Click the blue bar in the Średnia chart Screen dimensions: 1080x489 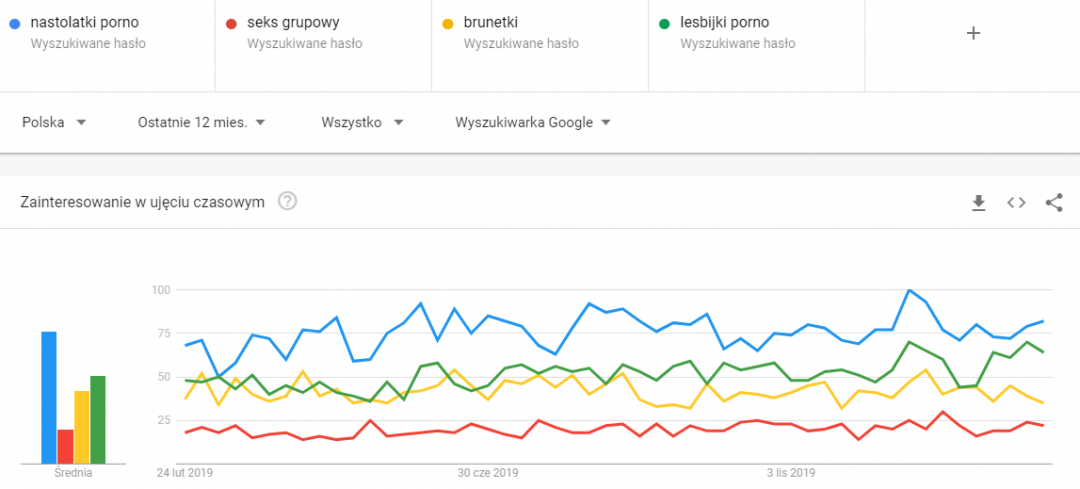pyautogui.click(x=49, y=397)
